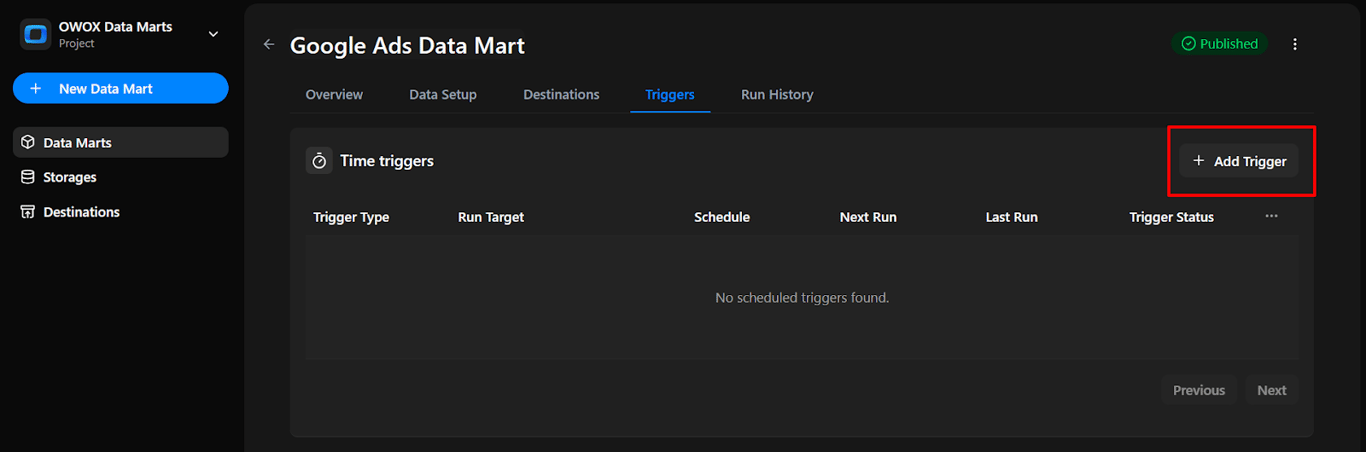Switch to the Overview tab
This screenshot has height=452, width=1366.
tap(334, 94)
